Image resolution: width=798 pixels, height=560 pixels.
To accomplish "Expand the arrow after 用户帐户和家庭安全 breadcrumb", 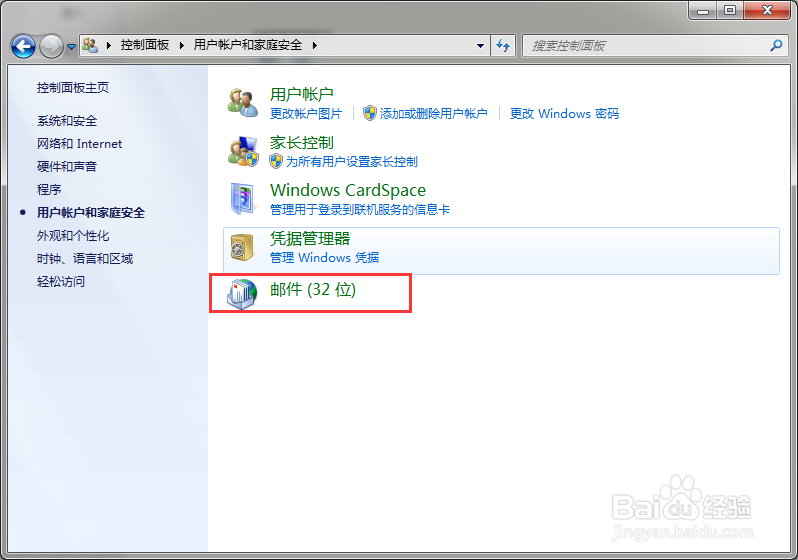I will point(315,45).
